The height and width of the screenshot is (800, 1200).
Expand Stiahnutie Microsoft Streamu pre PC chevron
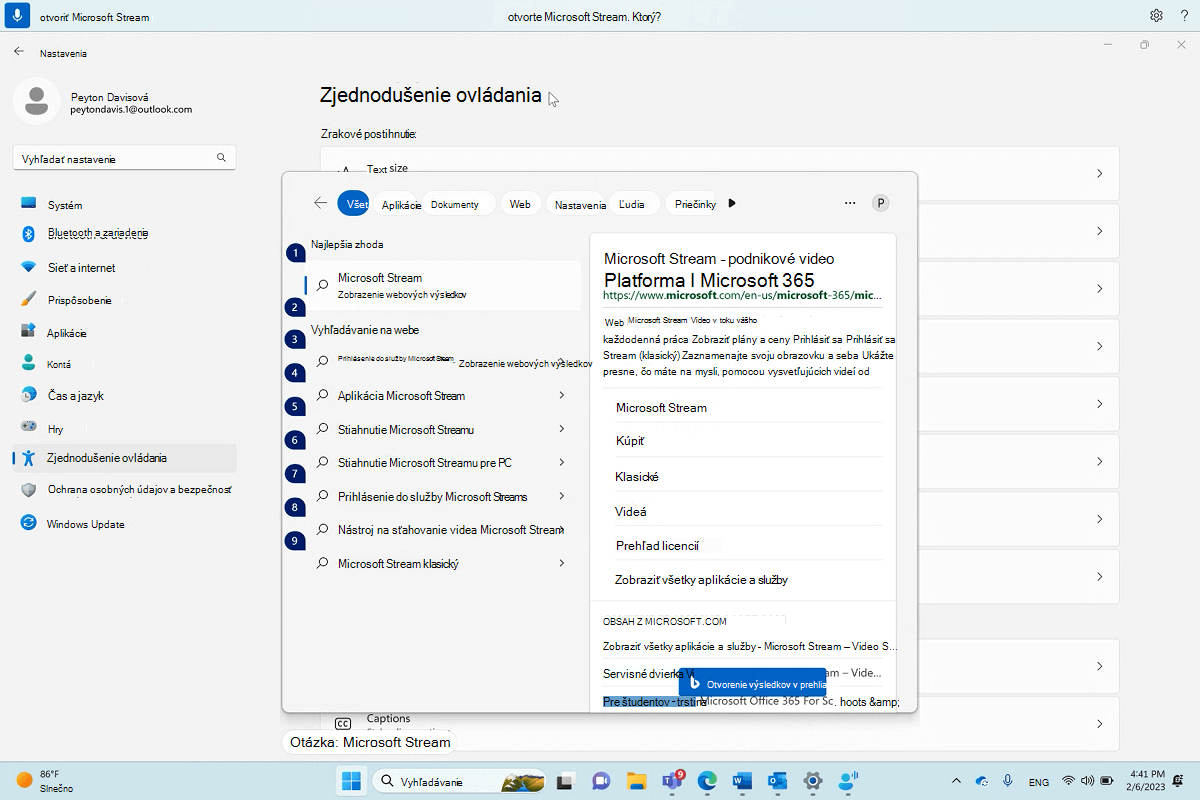tap(562, 463)
